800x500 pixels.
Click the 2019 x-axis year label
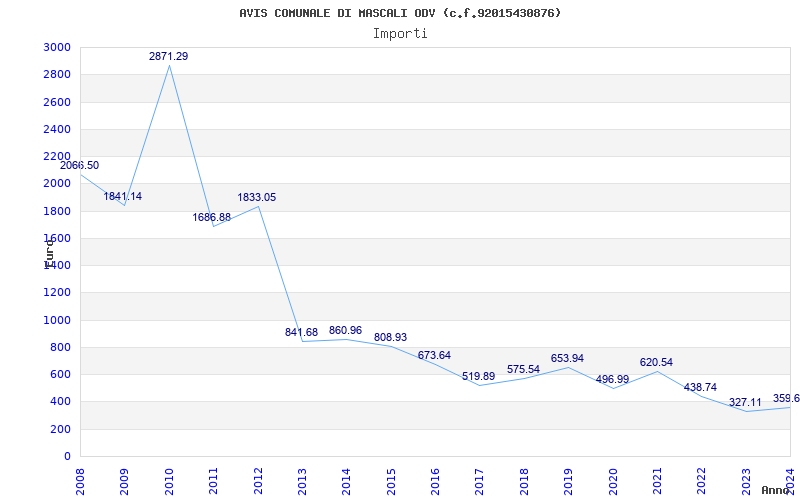(568, 481)
